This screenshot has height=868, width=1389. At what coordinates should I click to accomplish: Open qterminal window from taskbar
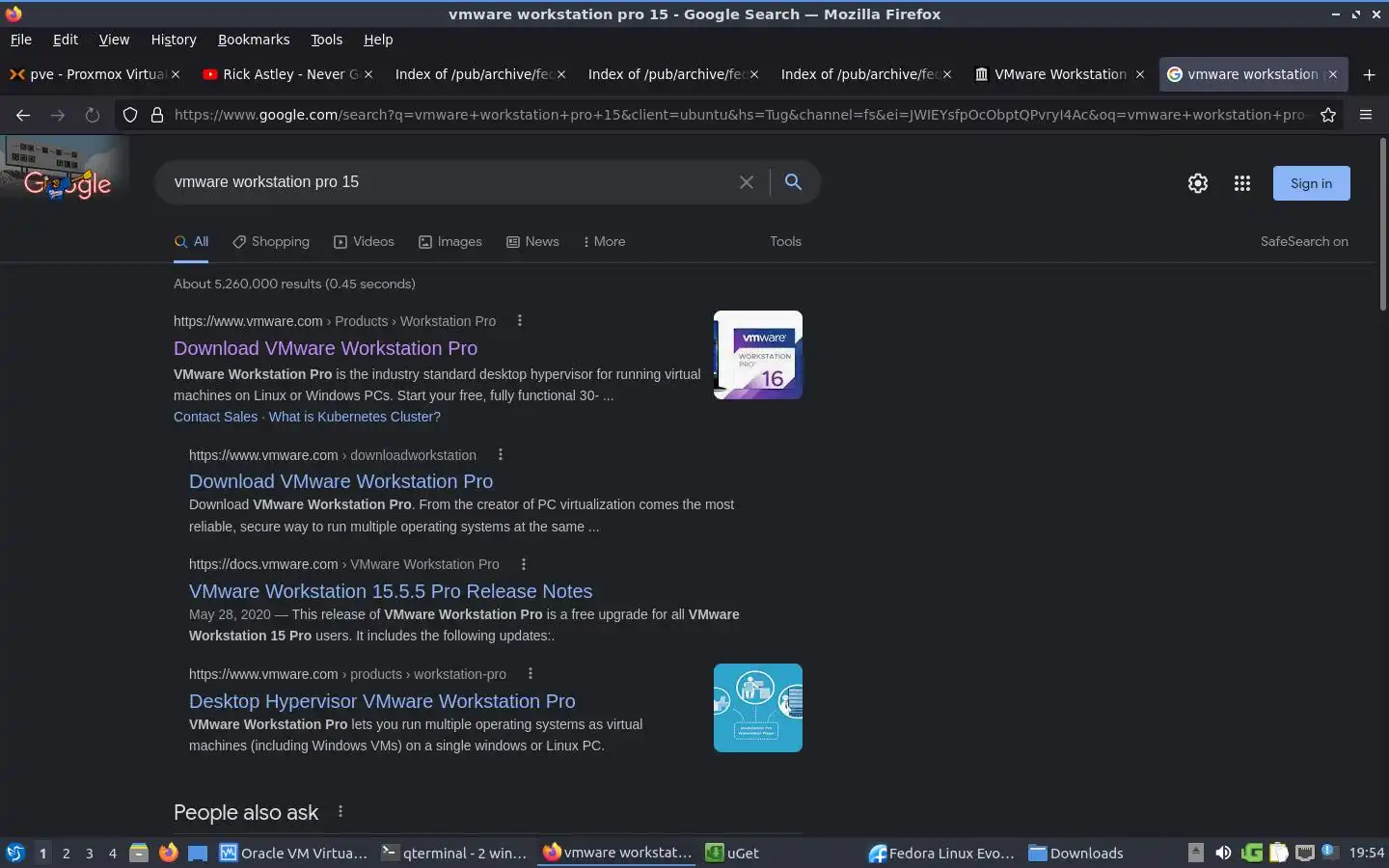point(454,853)
